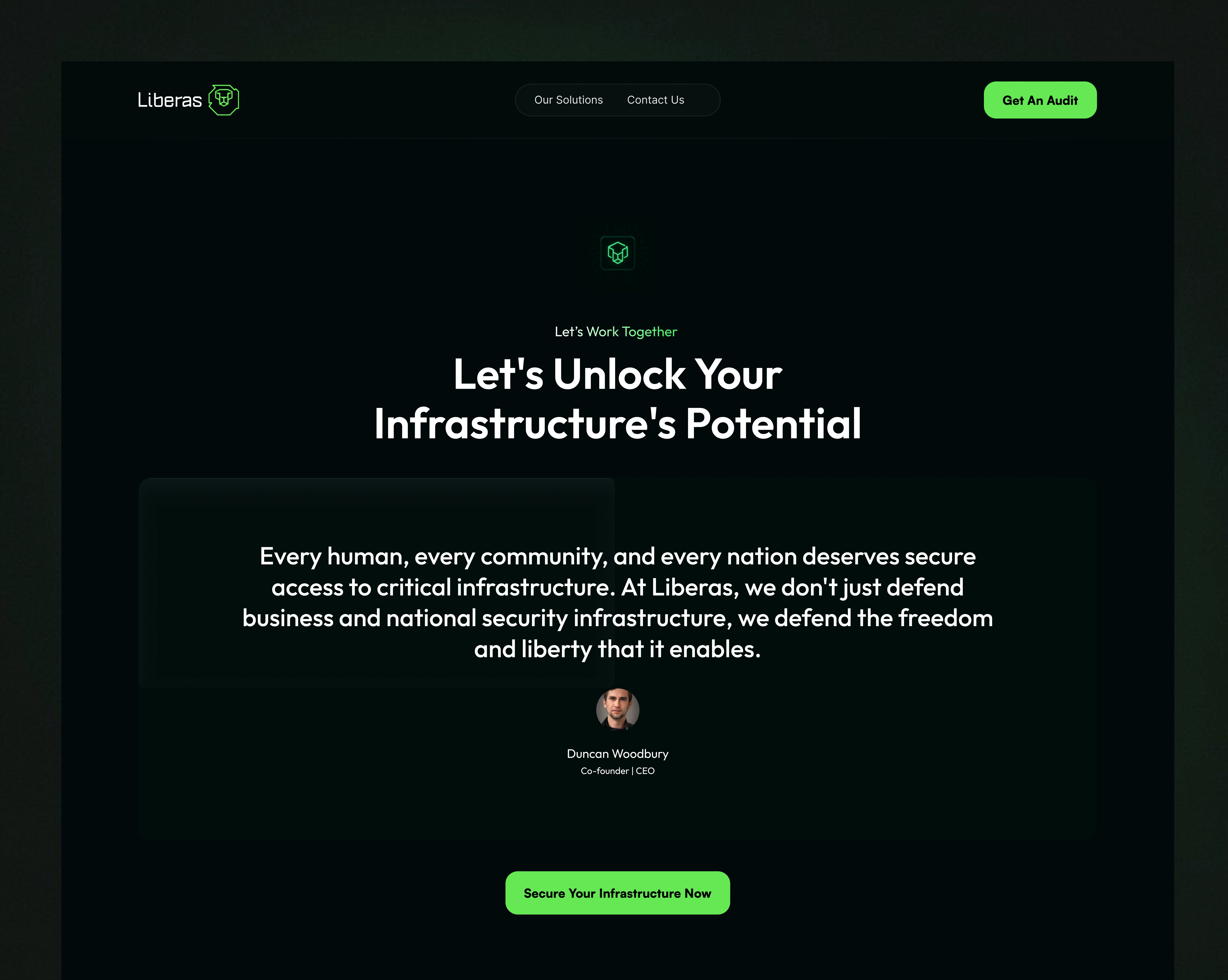Viewport: 1228px width, 980px height.
Task: Click the Liberas wordmark in the header
Action: pos(170,100)
